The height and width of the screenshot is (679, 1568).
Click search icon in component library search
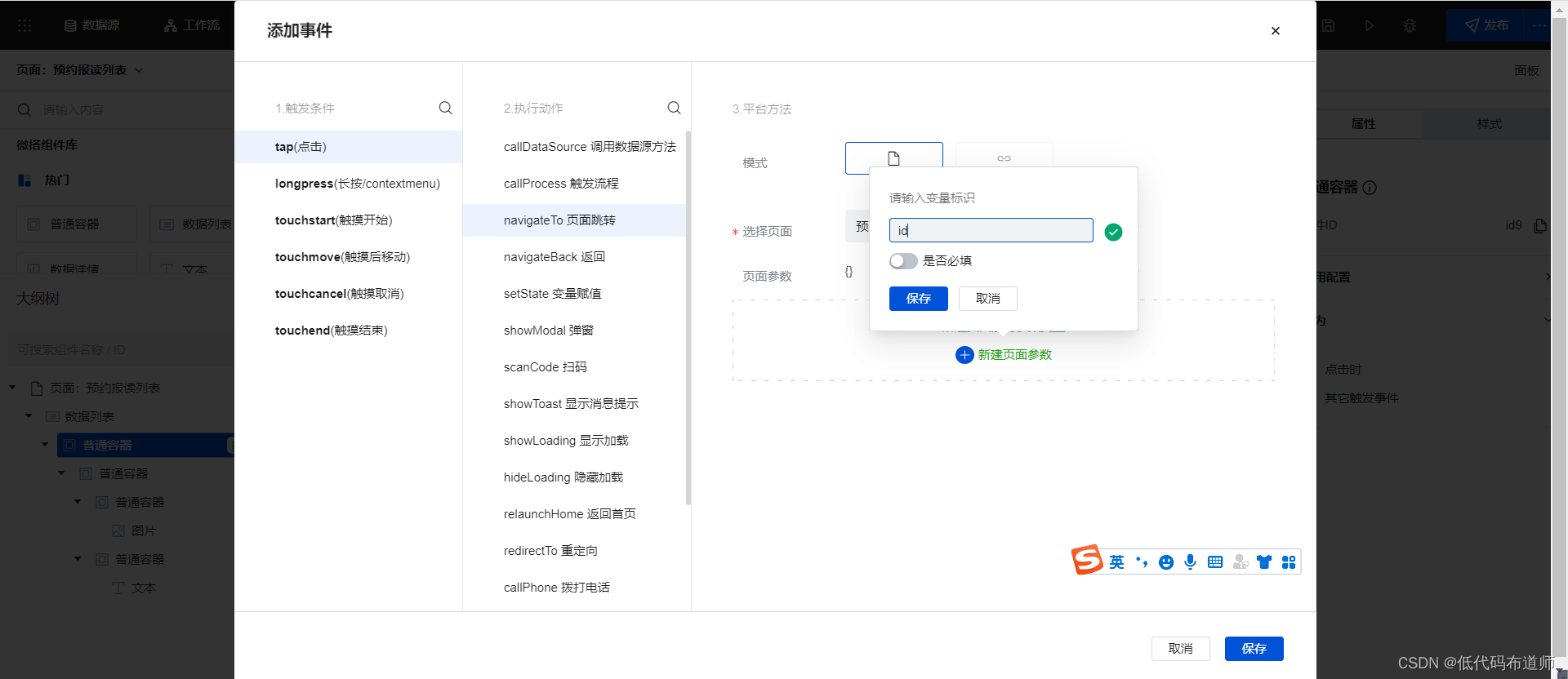pos(24,109)
